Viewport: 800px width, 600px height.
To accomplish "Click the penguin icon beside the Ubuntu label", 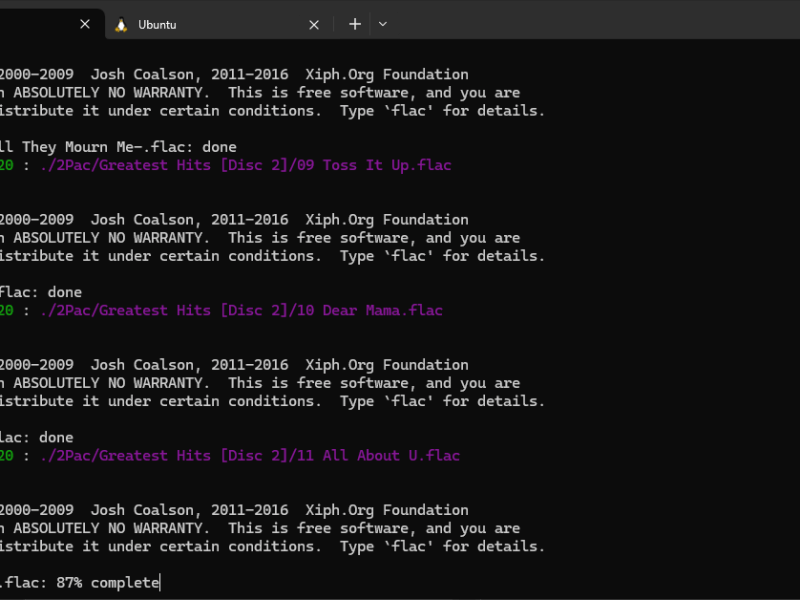I will pyautogui.click(x=122, y=24).
